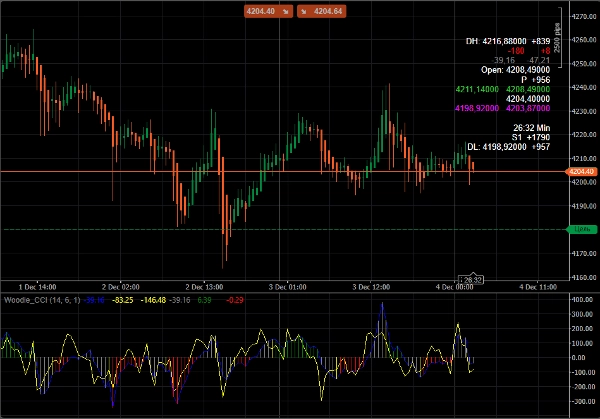Select the orange current price tag 4204.40
The width and height of the screenshot is (600, 419).
[581, 172]
